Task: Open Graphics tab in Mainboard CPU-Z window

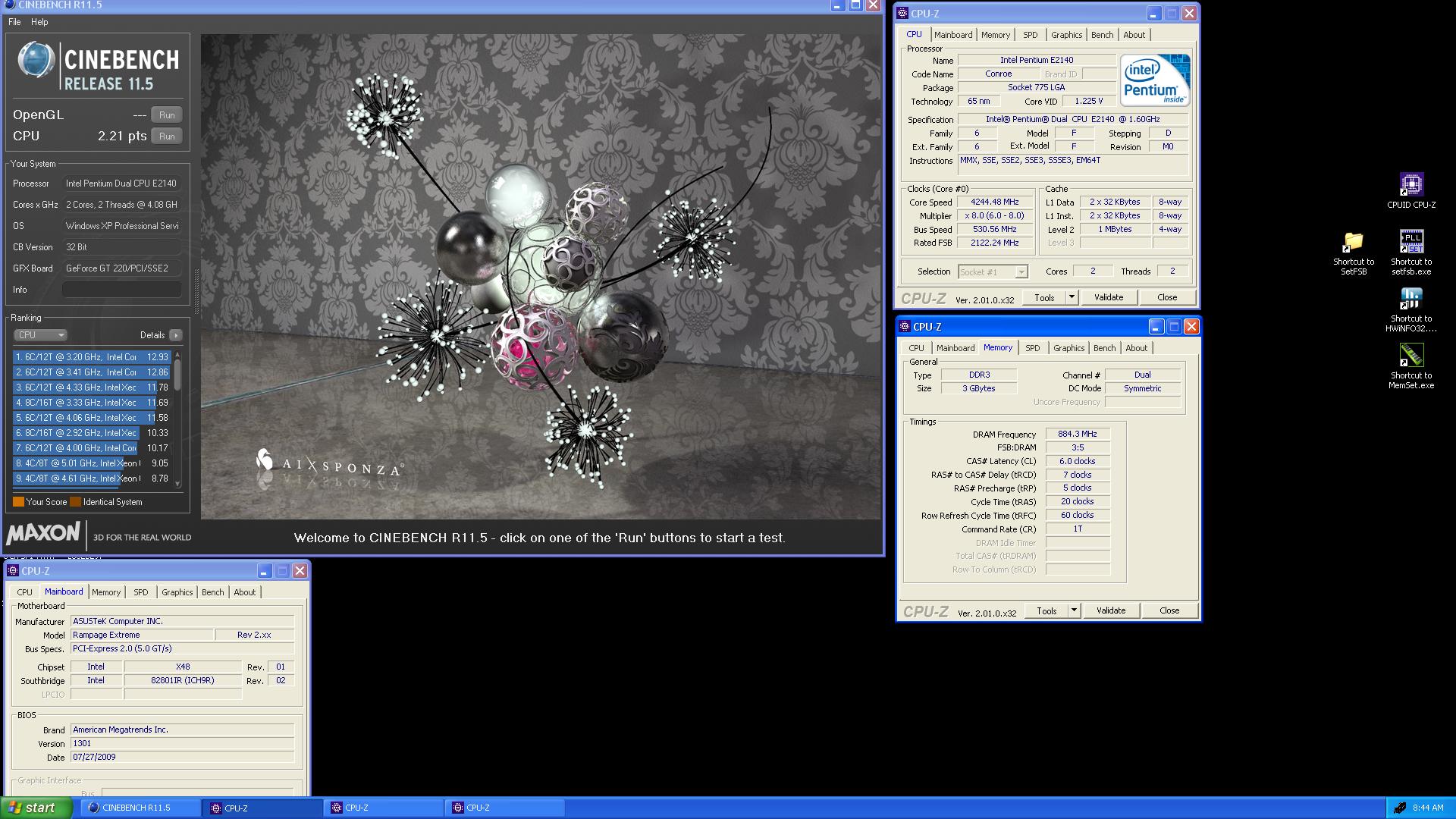Action: (x=177, y=592)
